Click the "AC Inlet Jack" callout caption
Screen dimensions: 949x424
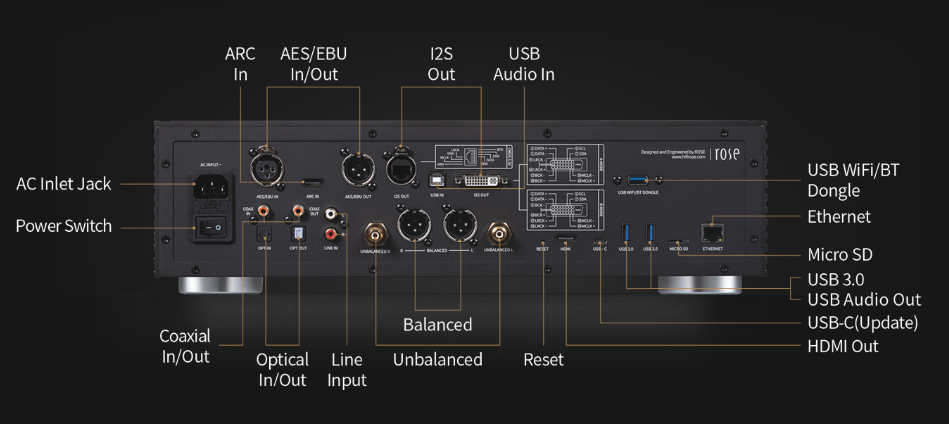pos(64,184)
